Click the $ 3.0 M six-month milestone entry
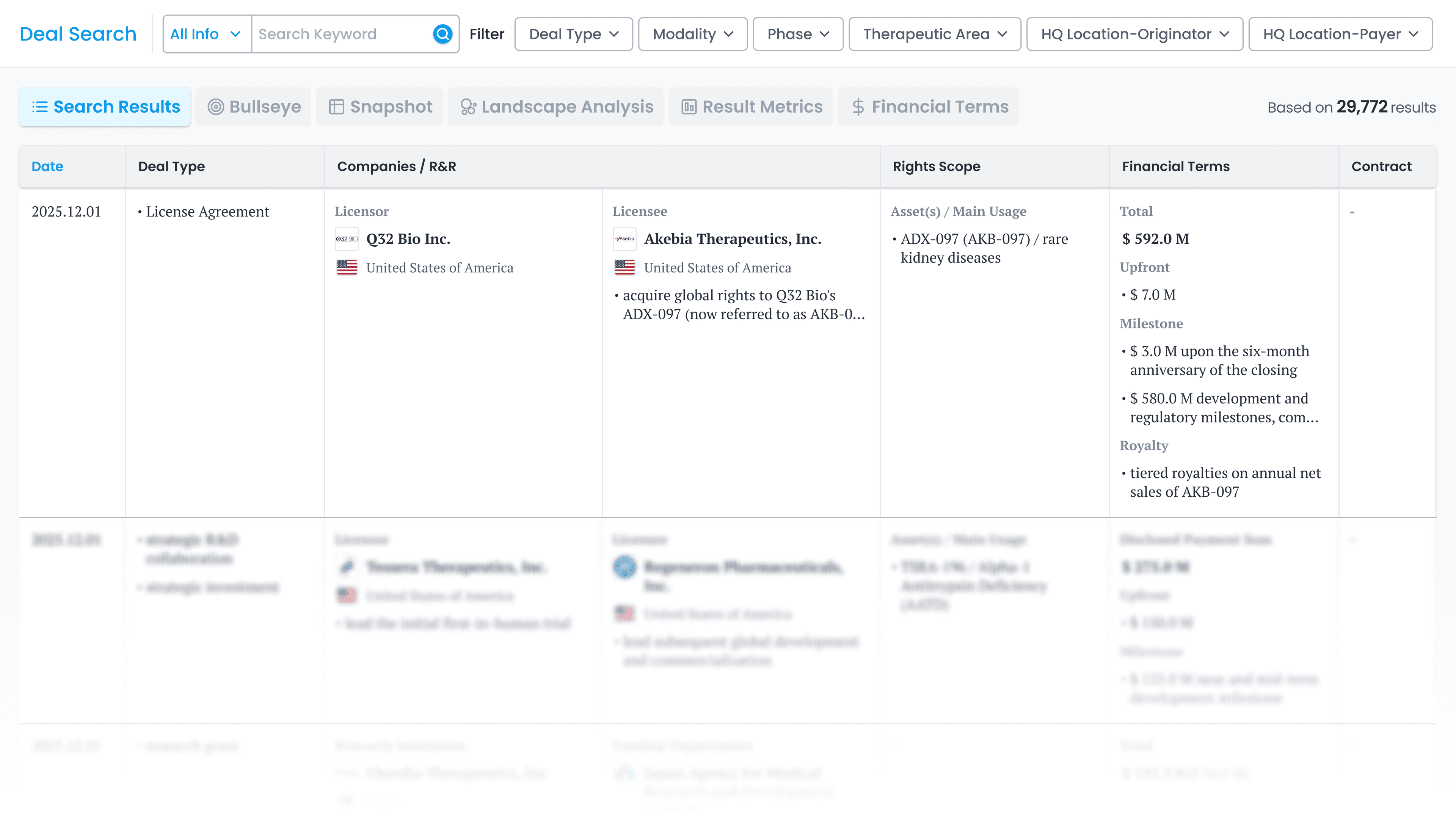The image size is (1456, 819). pyautogui.click(x=1219, y=360)
